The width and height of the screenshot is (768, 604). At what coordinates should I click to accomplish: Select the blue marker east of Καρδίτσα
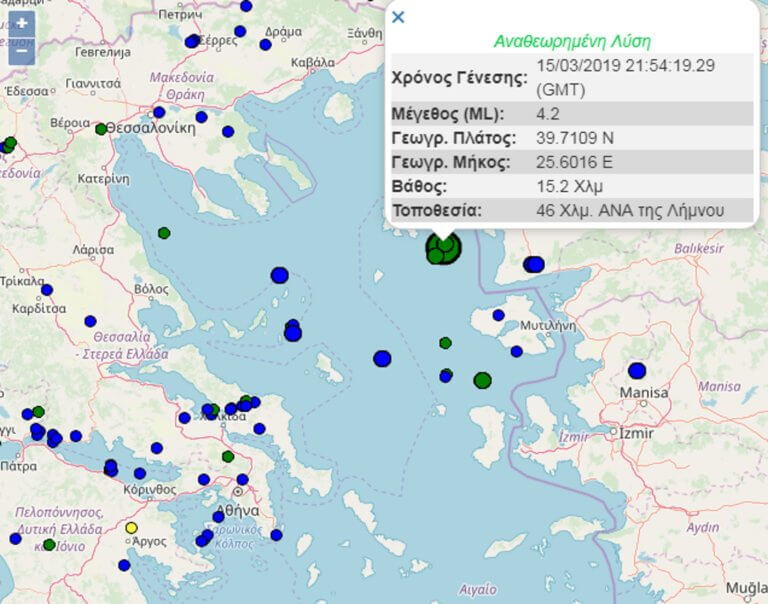pos(90,321)
